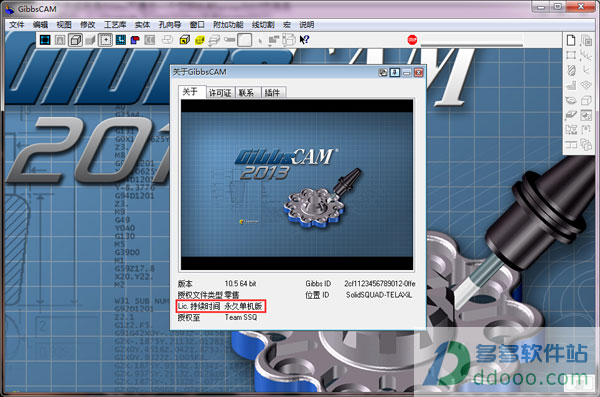
Task: Open the 文件 menu
Action: [16, 25]
